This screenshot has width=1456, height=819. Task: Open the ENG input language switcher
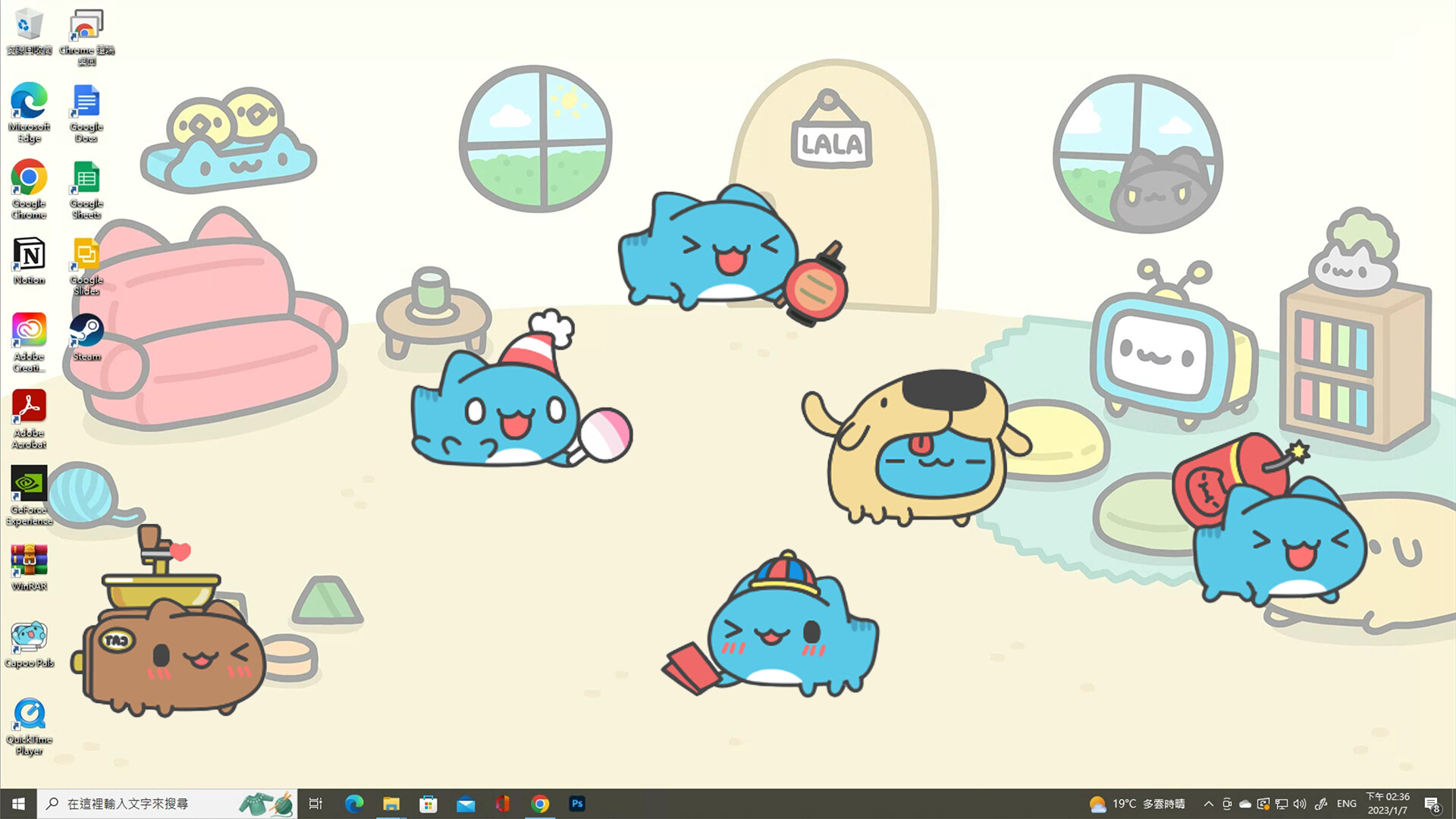[x=1345, y=803]
